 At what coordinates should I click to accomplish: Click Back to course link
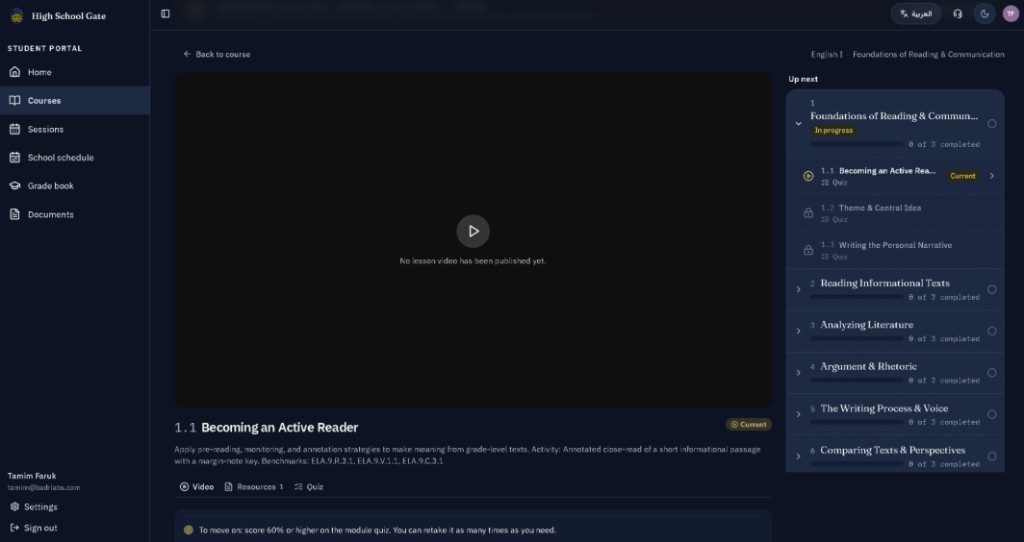[217, 54]
